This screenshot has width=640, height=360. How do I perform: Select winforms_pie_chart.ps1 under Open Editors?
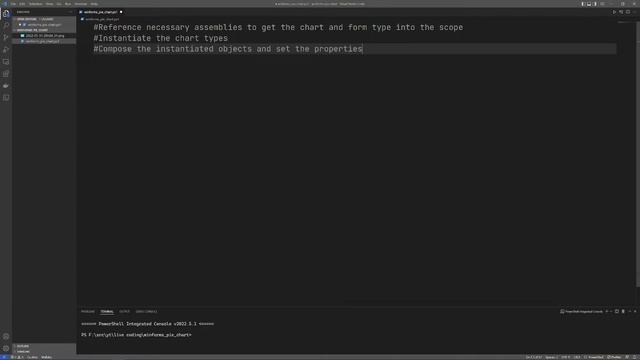(x=44, y=24)
